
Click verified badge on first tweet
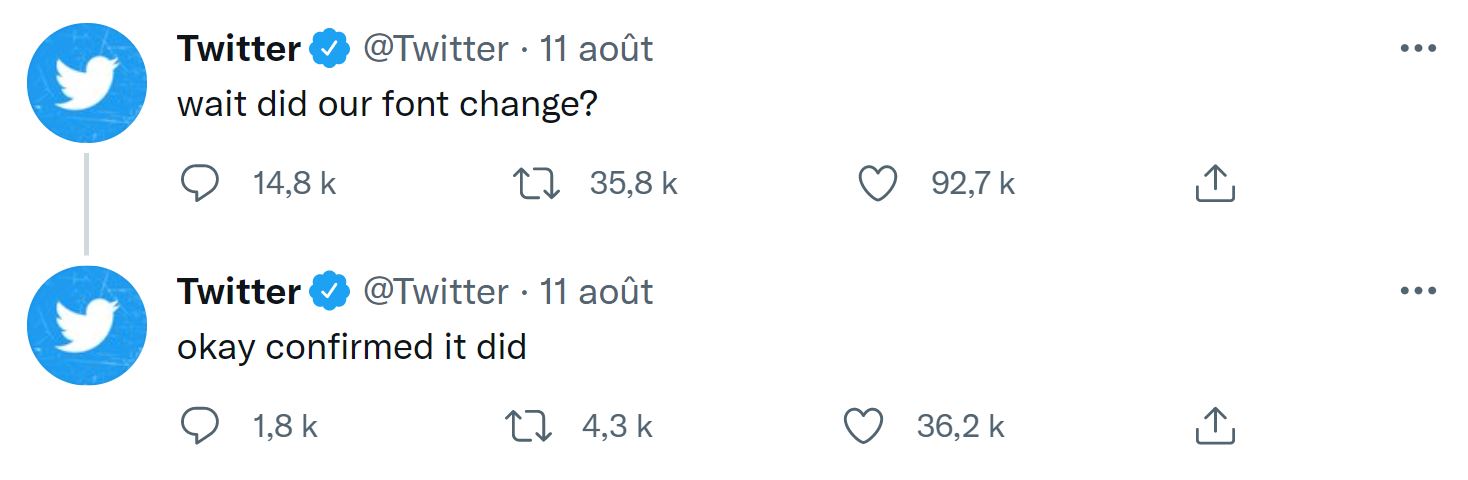[x=330, y=49]
